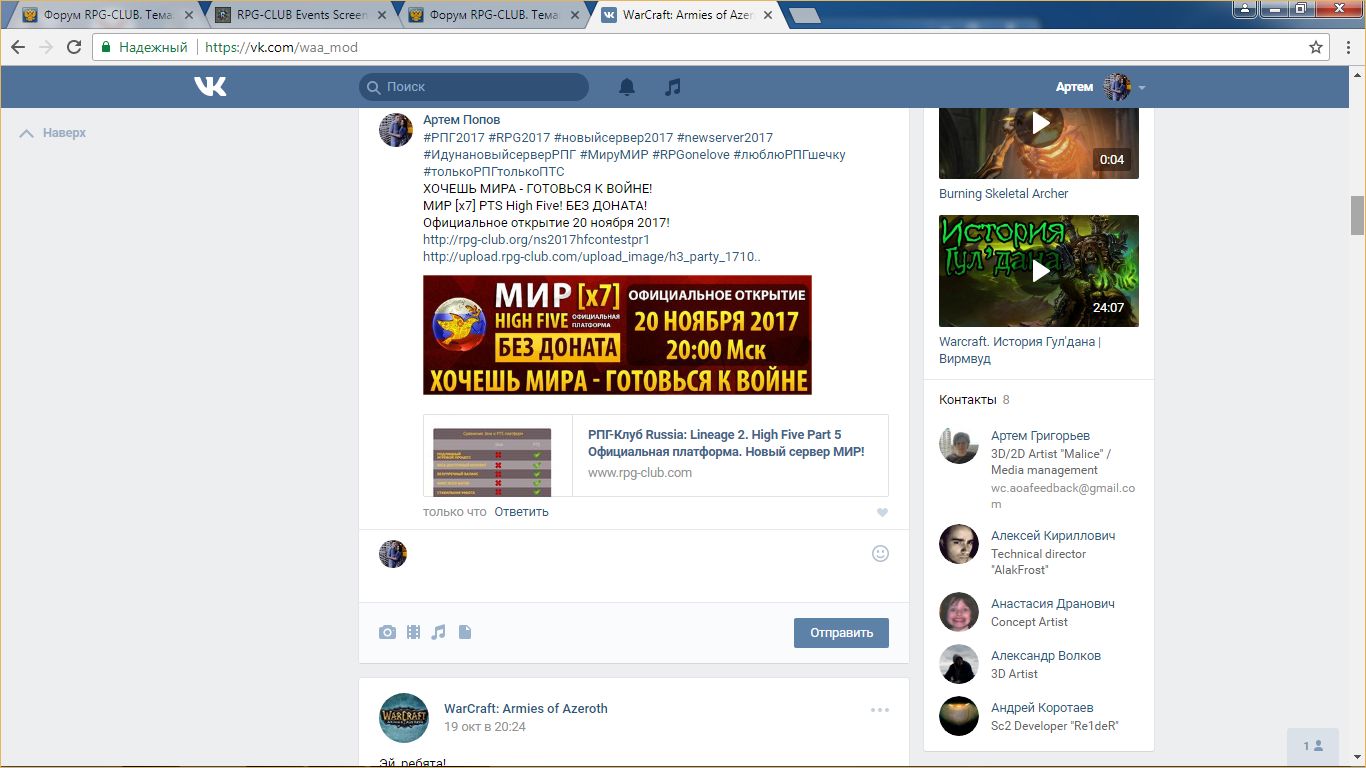Close the RPG-CLUB Events Screen tab
The image size is (1366, 768).
[x=381, y=15]
